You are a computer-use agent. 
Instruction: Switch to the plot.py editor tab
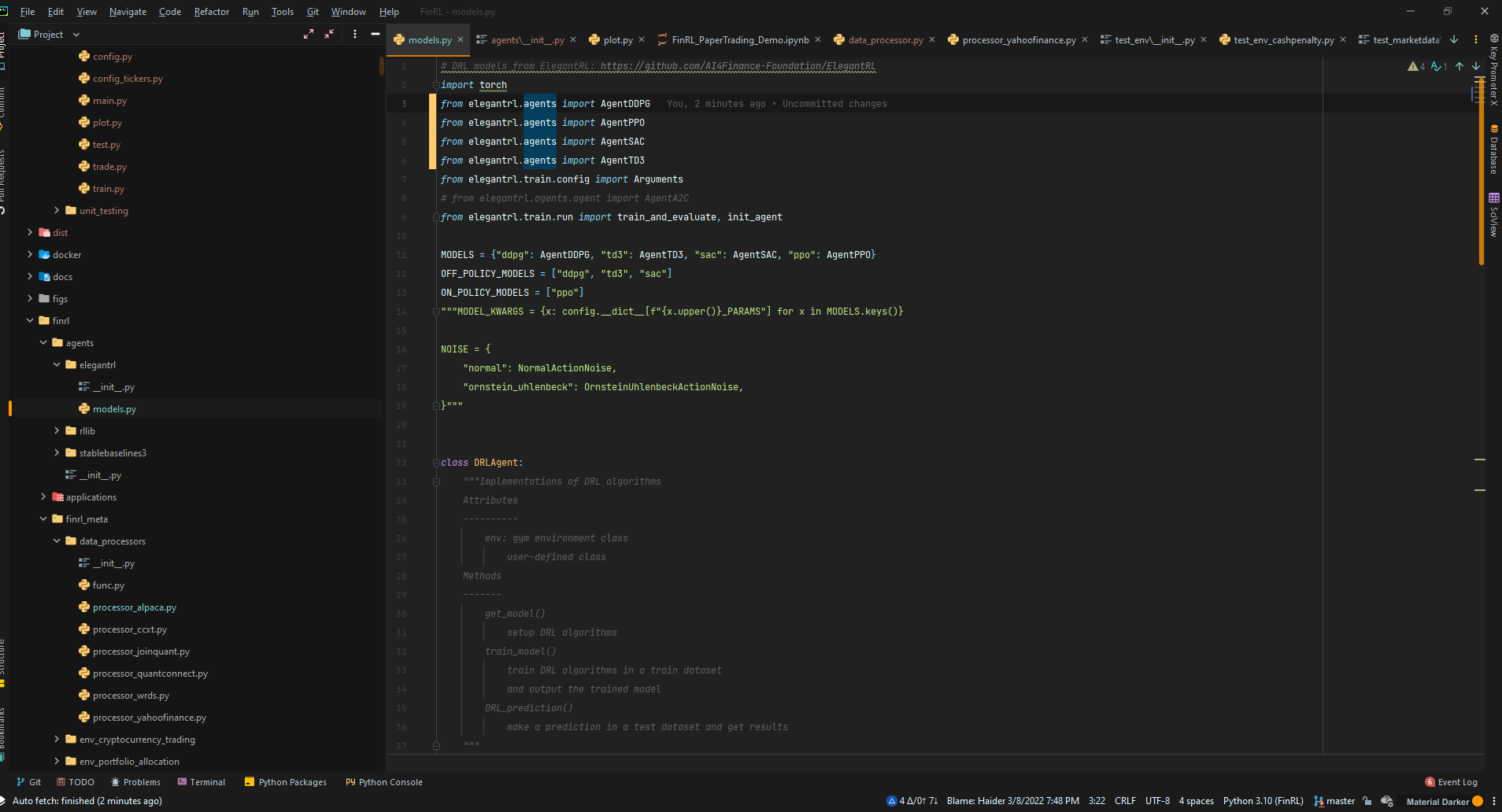(x=616, y=39)
